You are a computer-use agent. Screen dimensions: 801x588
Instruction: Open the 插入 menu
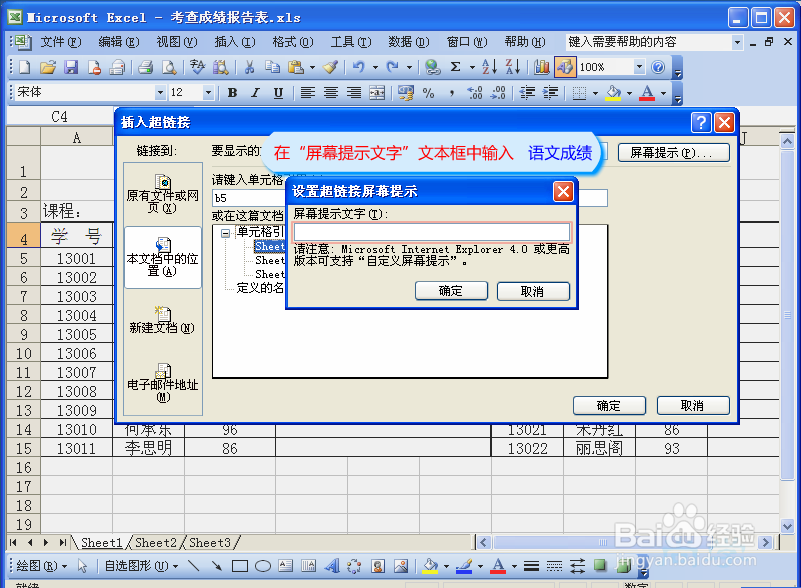click(235, 42)
